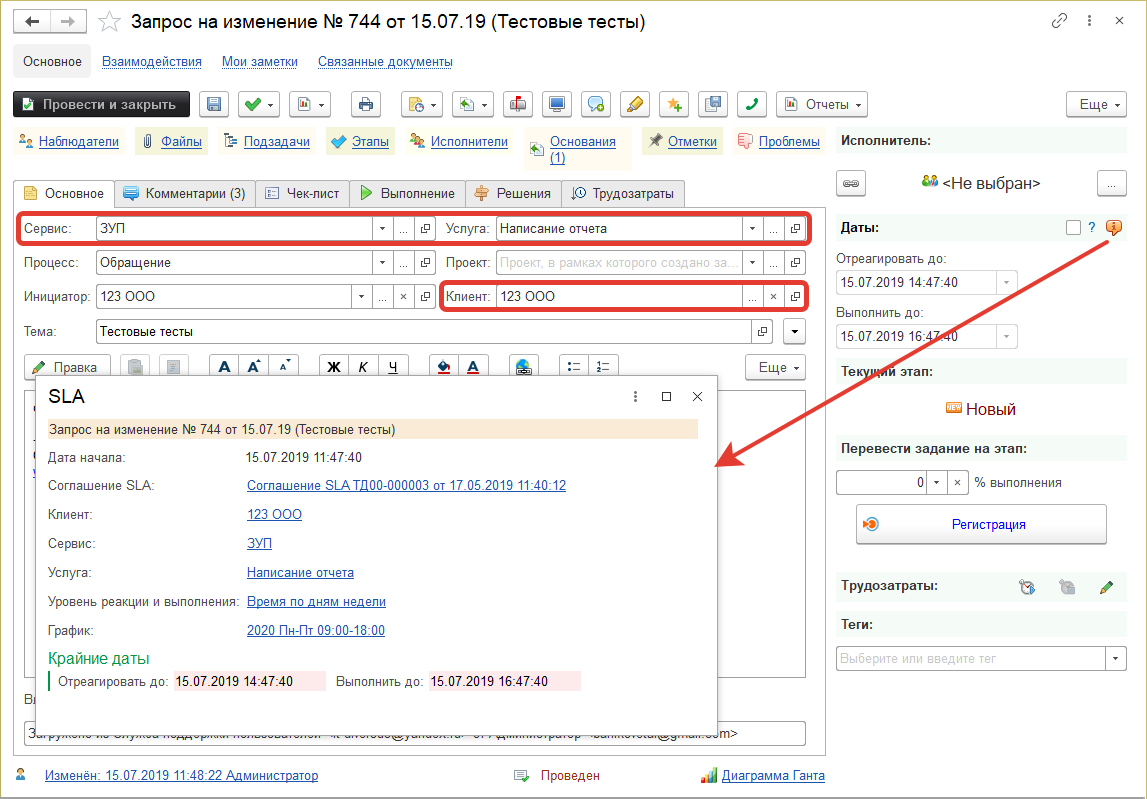Click the save (floppy disk) toolbar icon
This screenshot has width=1147, height=799.
click(x=215, y=104)
